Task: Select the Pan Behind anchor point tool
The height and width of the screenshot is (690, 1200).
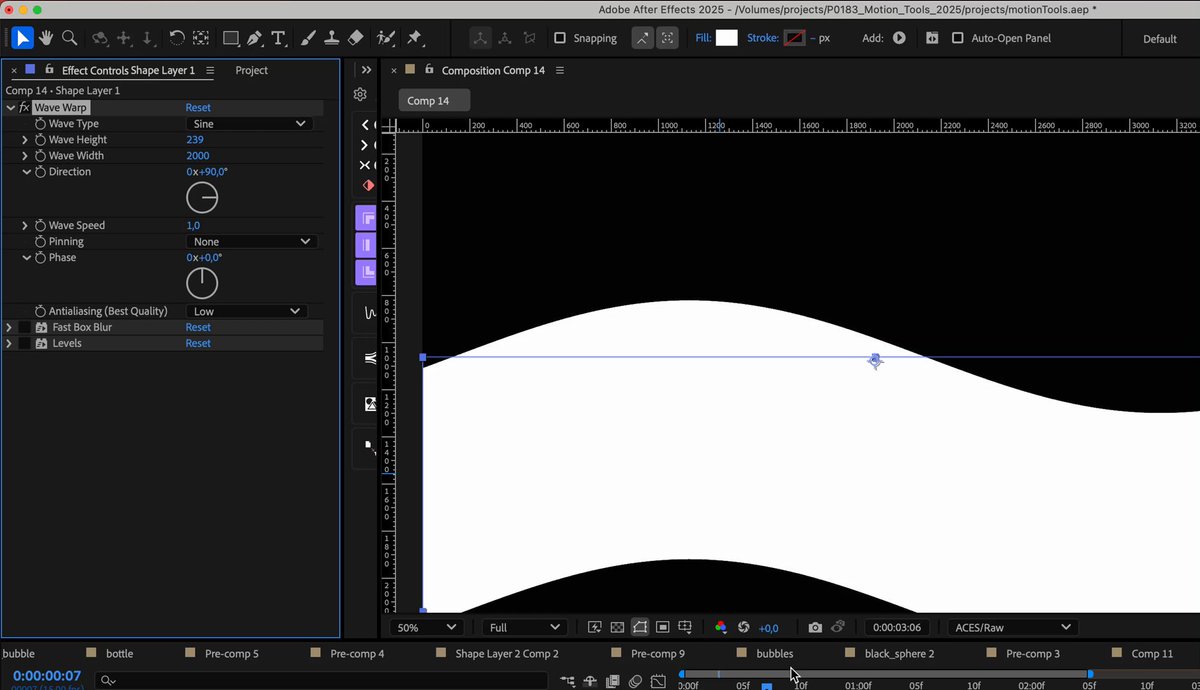Action: coord(201,38)
